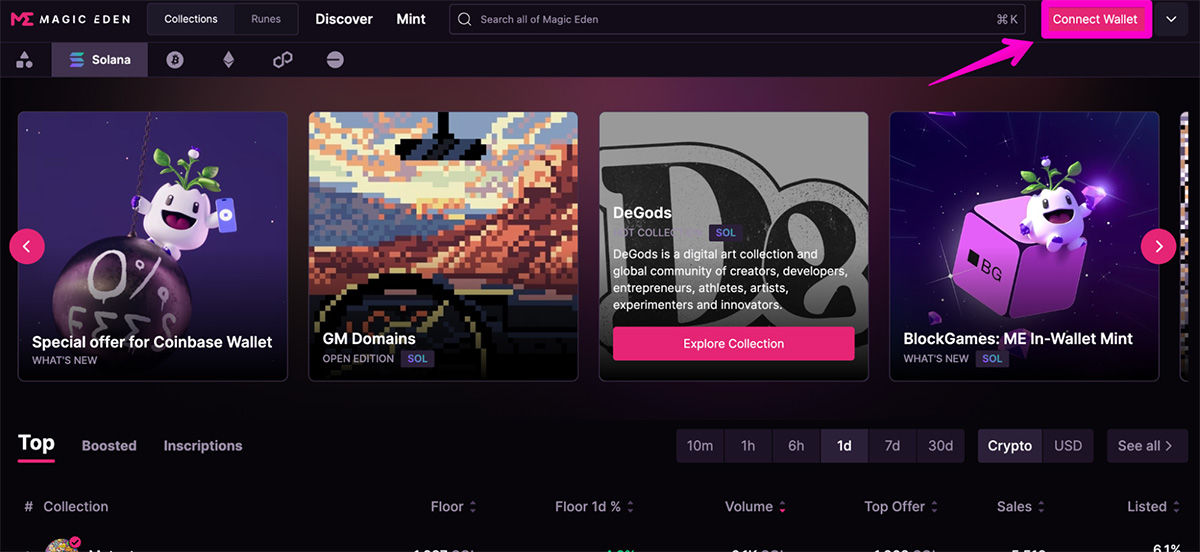Click Explore Collection button

734,344
